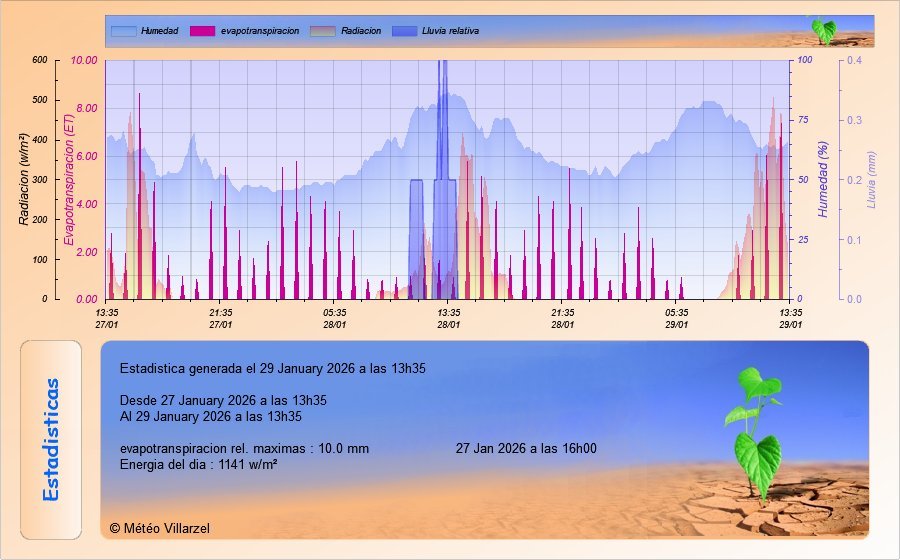Viewport: 900px width, 560px height.
Task: Click the Lluvia relativa legend swatch
Action: click(405, 31)
